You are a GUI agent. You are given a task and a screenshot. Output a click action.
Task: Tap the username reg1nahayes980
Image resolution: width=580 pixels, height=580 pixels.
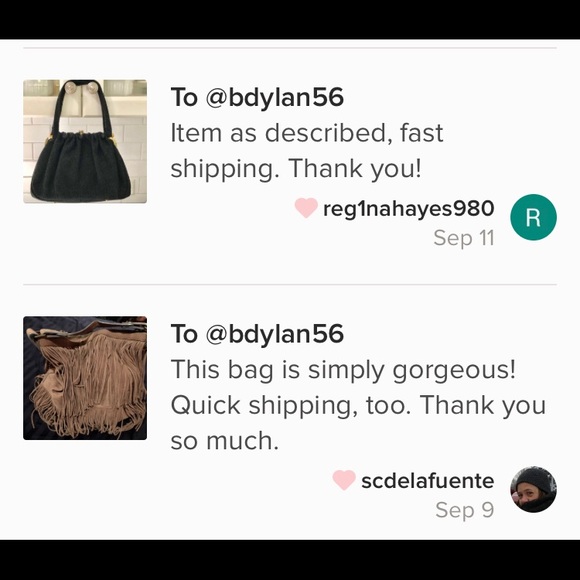point(409,209)
